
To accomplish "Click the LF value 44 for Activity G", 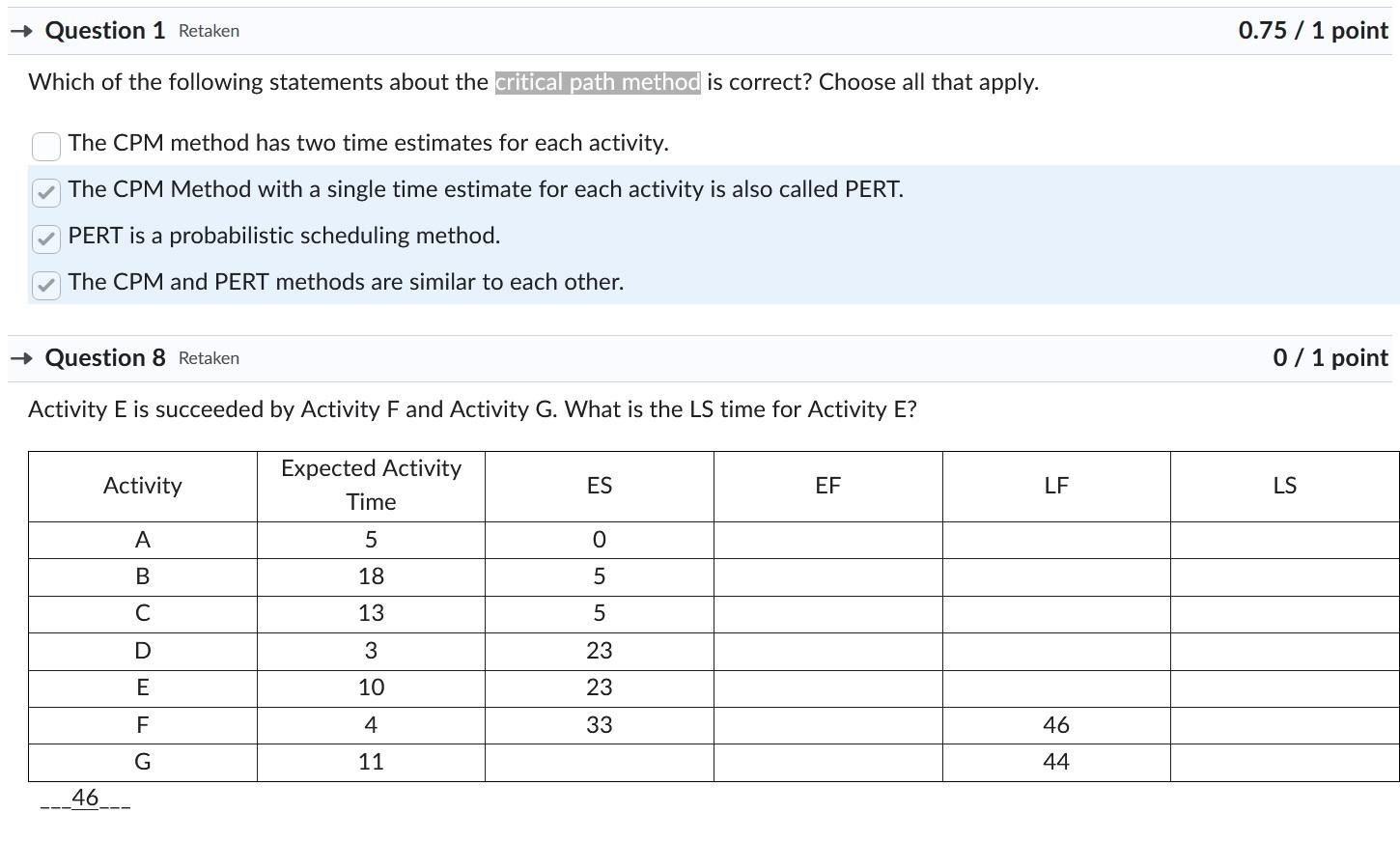I will coord(1055,761).
